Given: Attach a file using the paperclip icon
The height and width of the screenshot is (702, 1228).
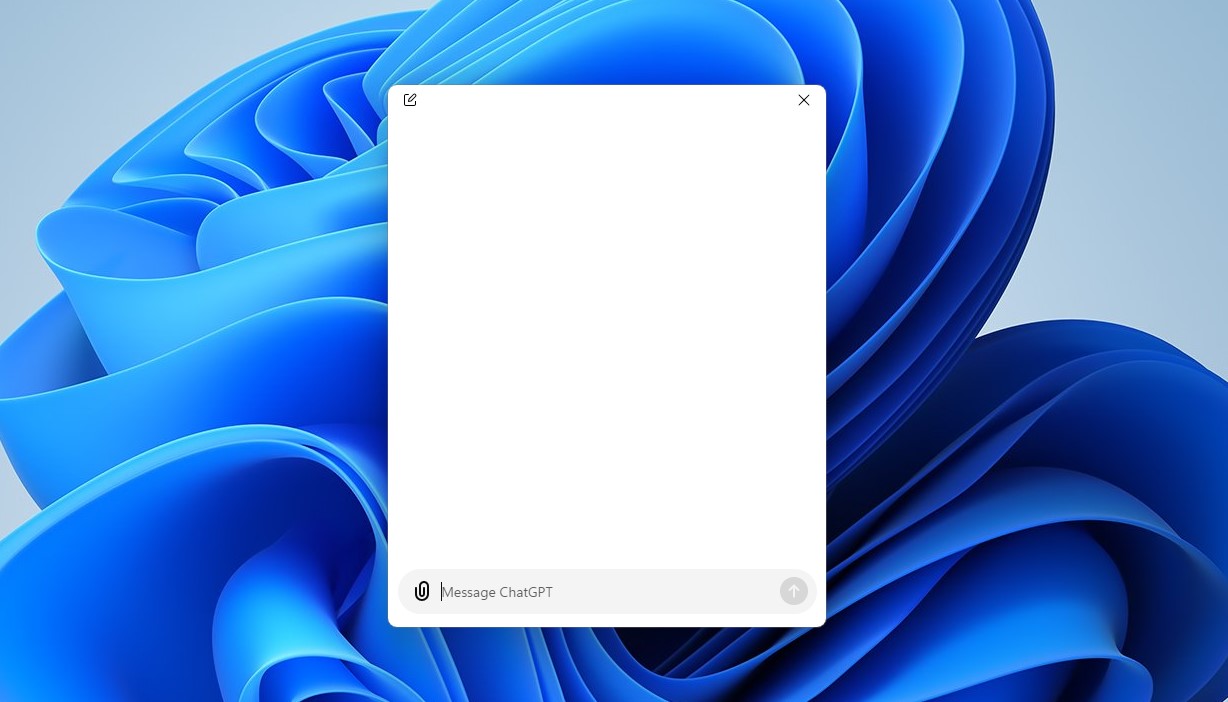Looking at the screenshot, I should click(422, 591).
